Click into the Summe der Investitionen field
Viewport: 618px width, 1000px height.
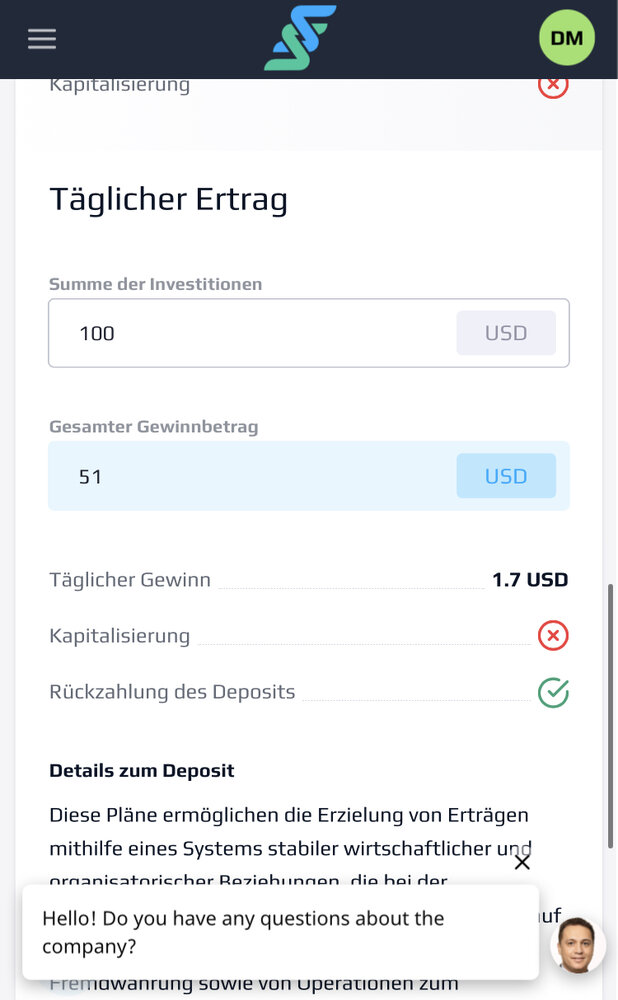309,333
